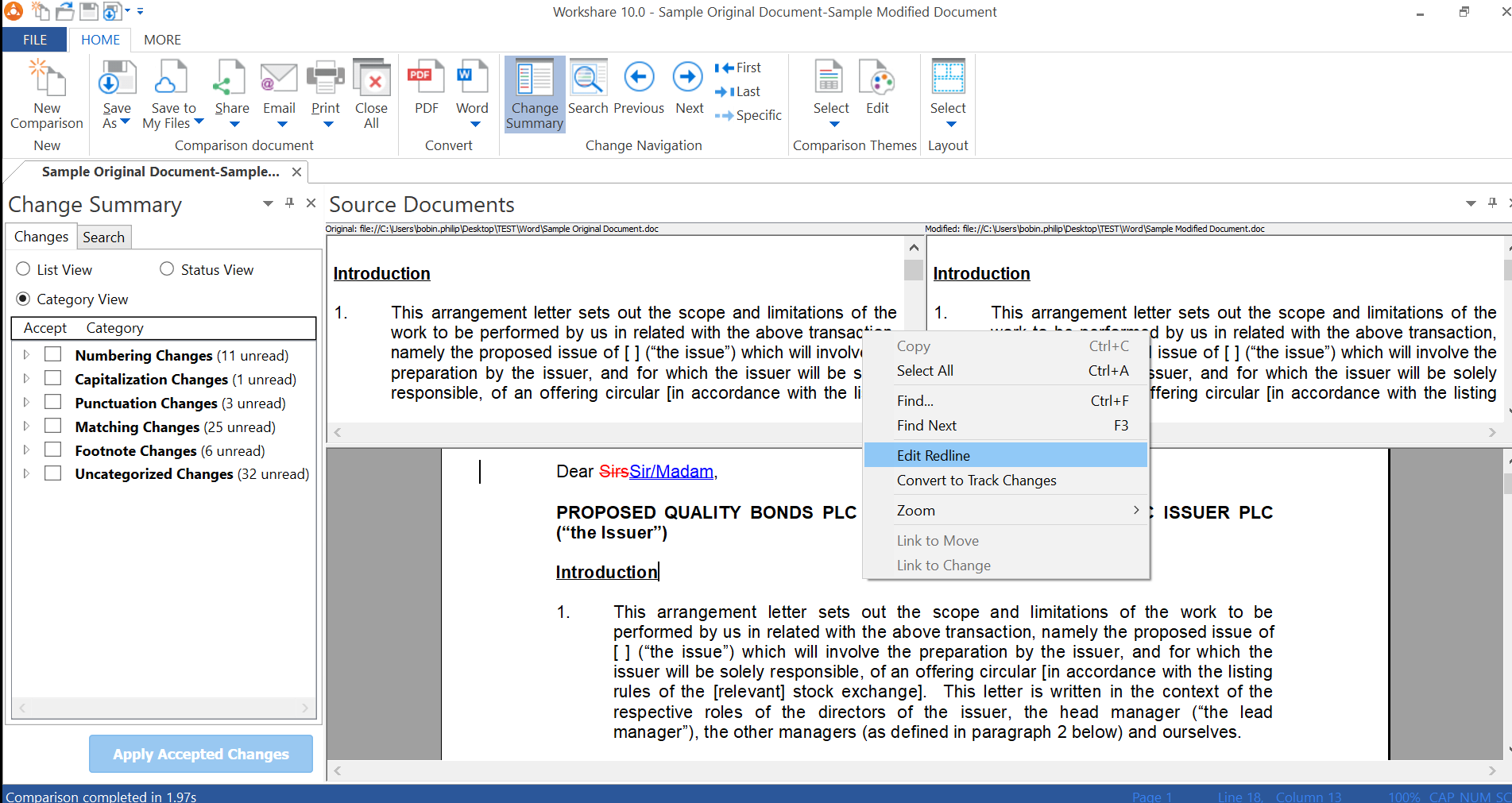1512x803 pixels.
Task: Choose Edit Redline from context menu
Action: [1005, 455]
